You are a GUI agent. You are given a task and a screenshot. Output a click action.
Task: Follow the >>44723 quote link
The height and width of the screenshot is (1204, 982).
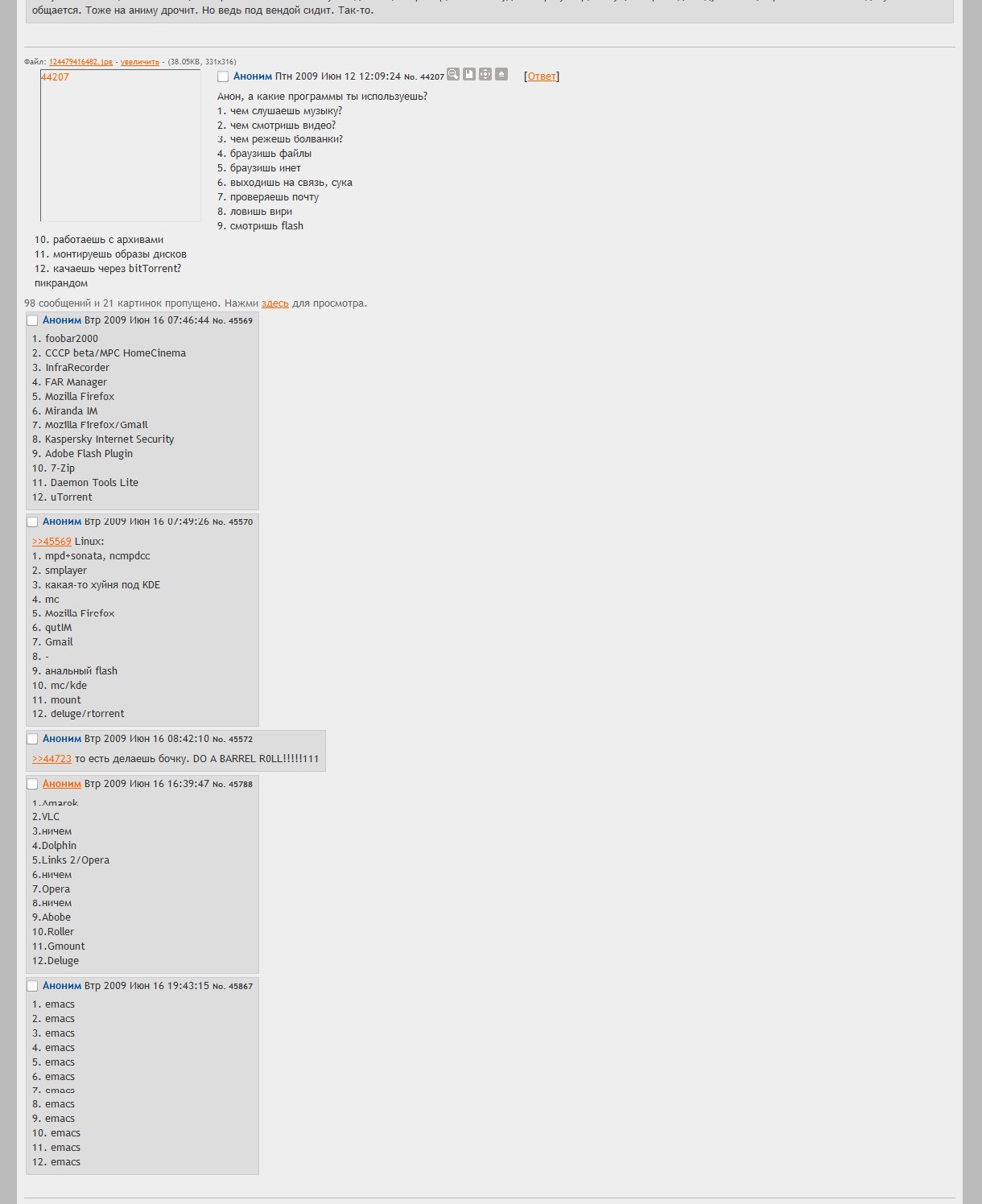click(52, 759)
